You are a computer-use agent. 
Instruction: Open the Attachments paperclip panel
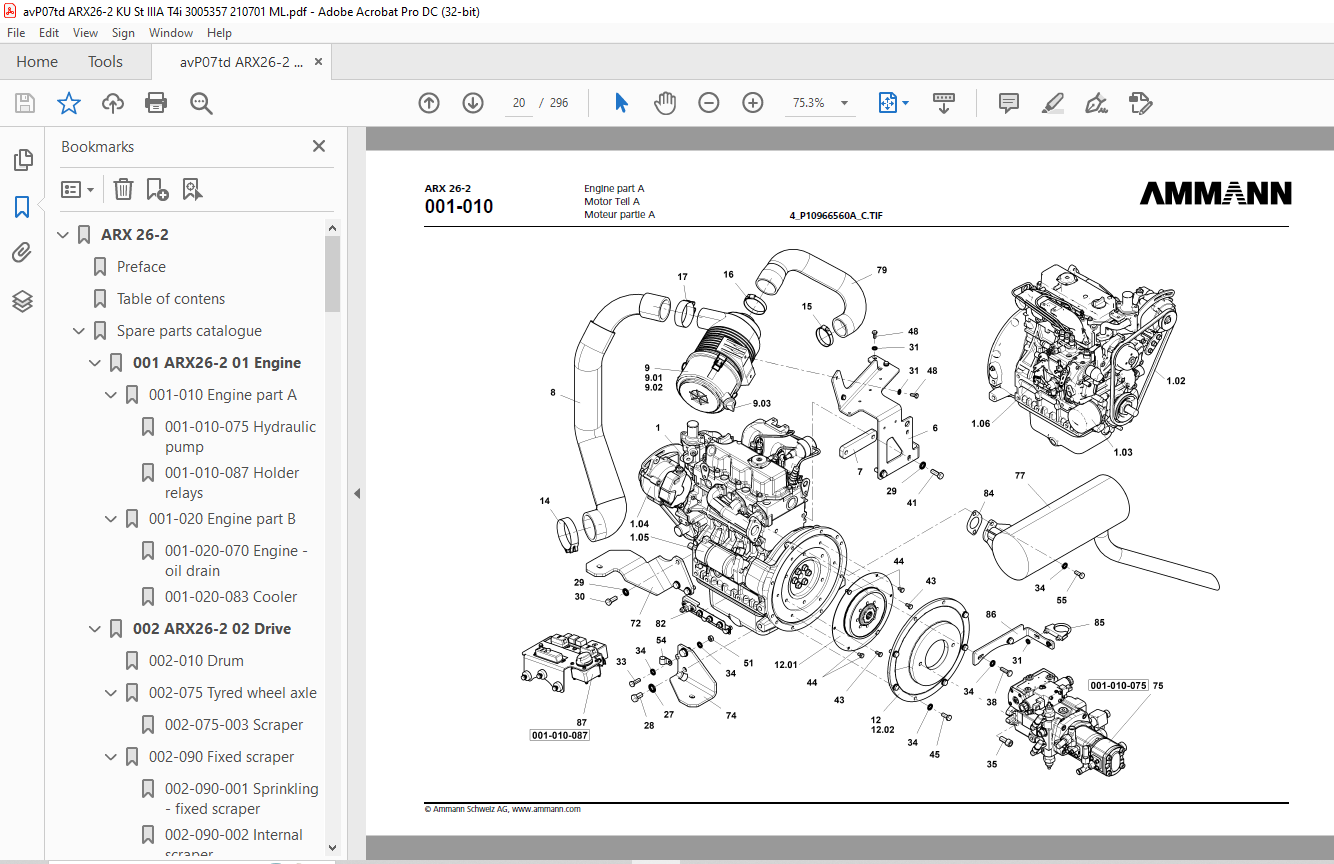coord(22,253)
